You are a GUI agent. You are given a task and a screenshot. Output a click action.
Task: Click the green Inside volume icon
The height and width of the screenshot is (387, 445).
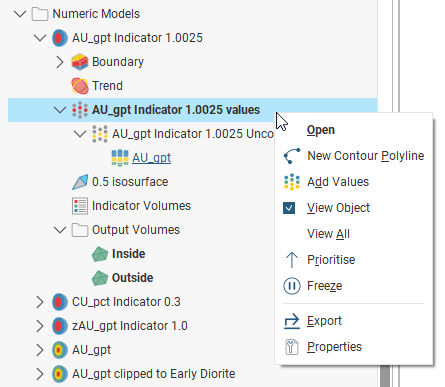(100, 254)
